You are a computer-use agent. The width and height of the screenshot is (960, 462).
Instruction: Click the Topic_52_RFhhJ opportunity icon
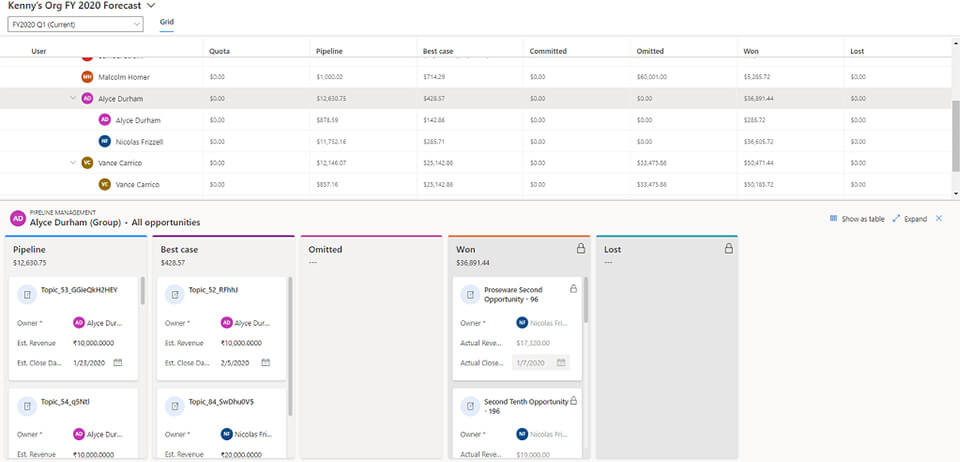[175, 295]
